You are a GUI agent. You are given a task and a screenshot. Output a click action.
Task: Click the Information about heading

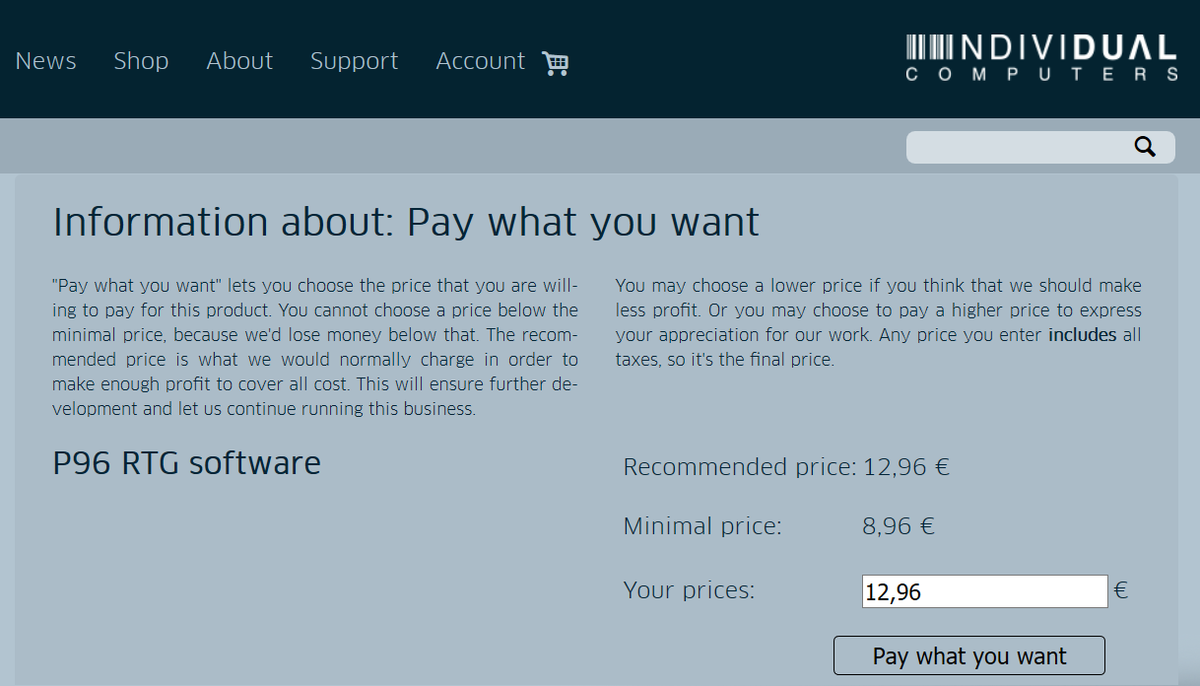click(406, 222)
